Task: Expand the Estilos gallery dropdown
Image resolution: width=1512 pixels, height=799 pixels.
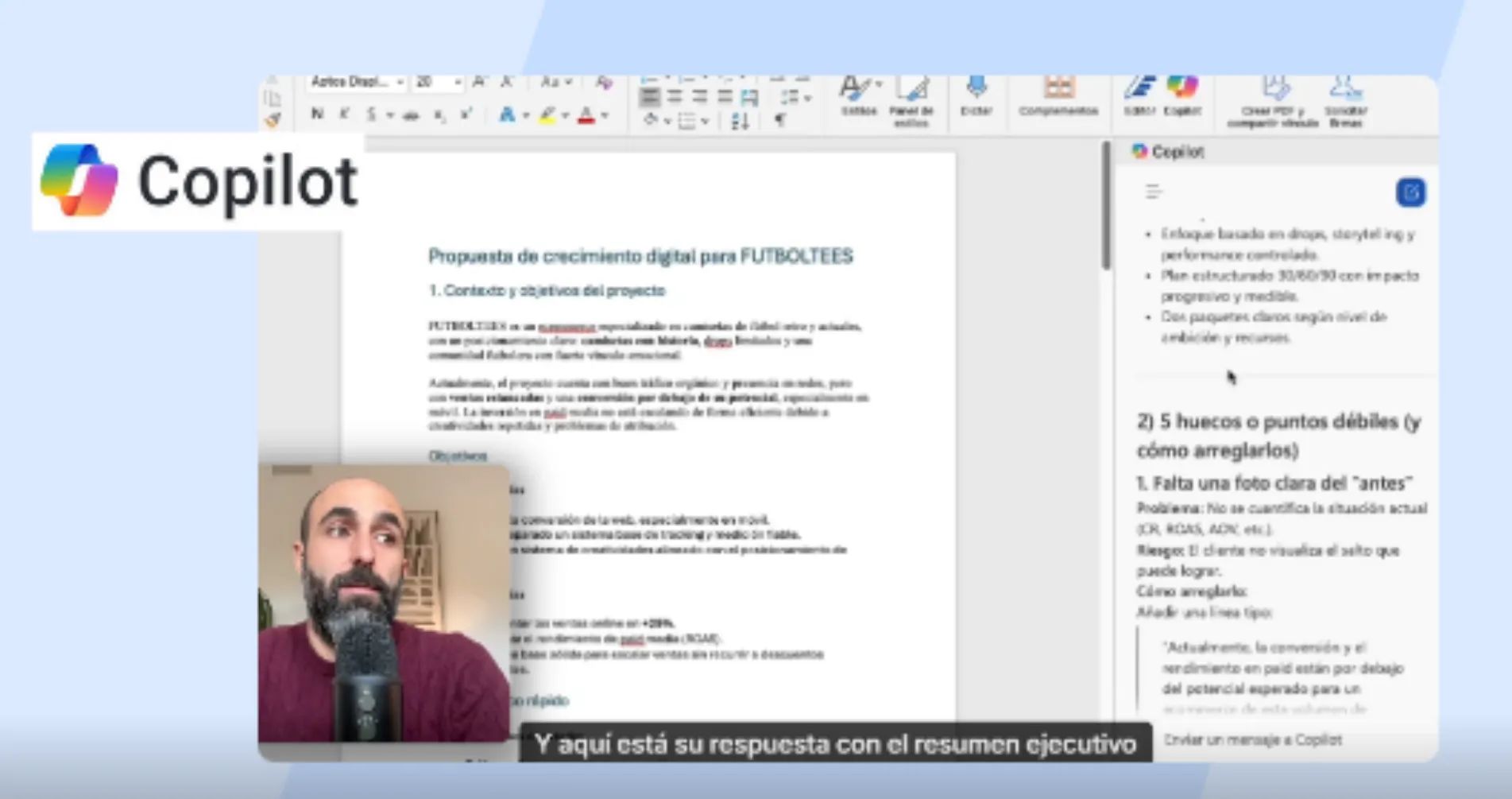Action: 877,84
